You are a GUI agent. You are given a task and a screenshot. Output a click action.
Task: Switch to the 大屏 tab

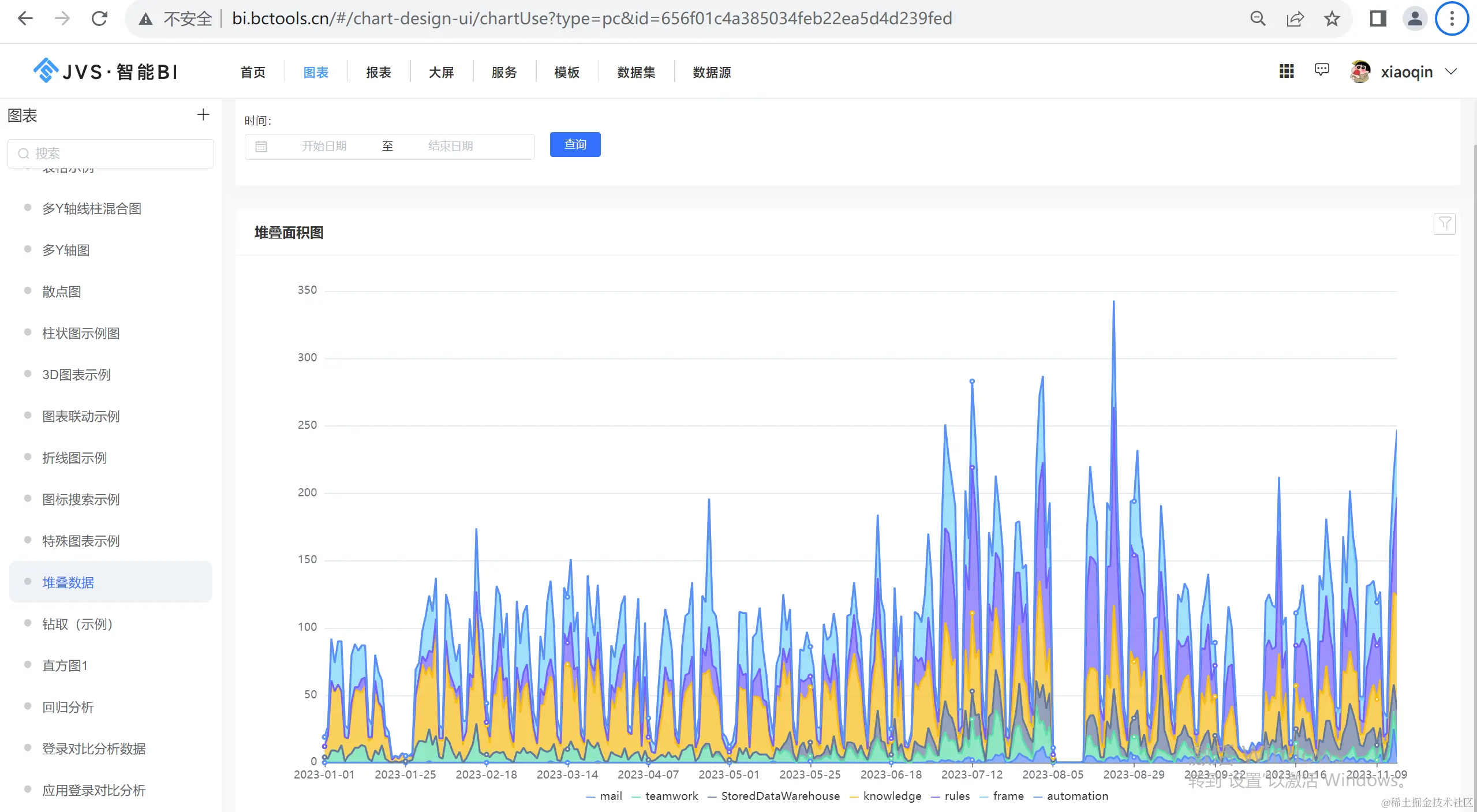point(442,73)
